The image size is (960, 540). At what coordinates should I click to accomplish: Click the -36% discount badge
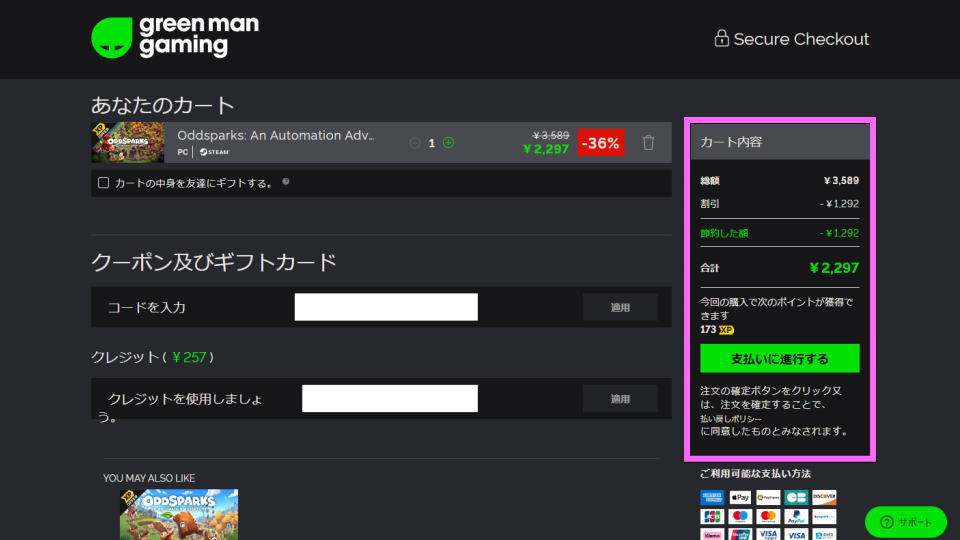click(x=601, y=143)
